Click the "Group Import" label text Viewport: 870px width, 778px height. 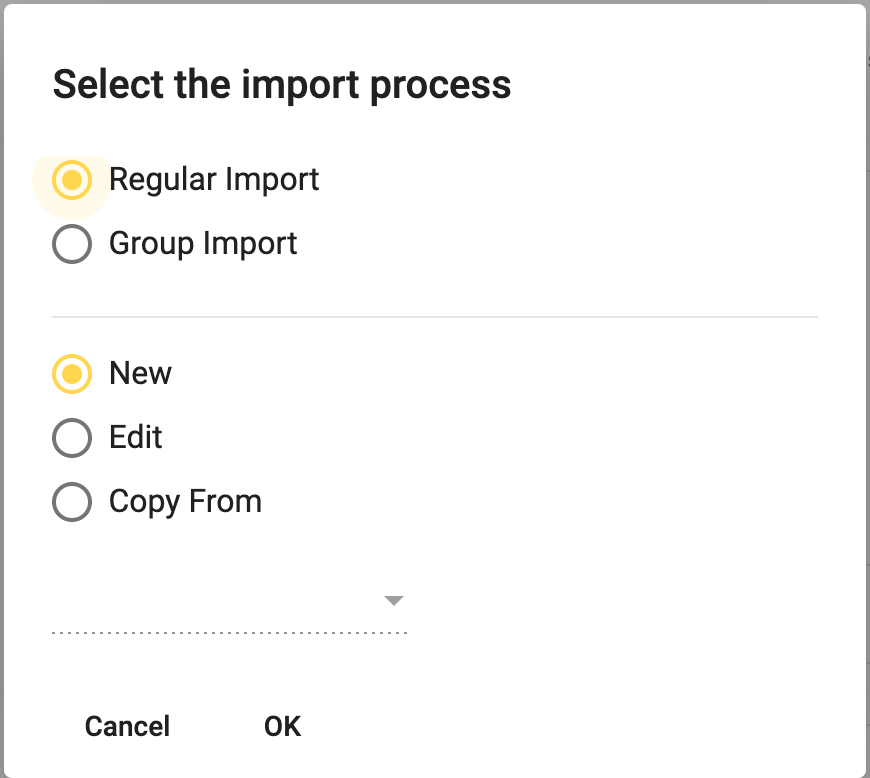203,244
